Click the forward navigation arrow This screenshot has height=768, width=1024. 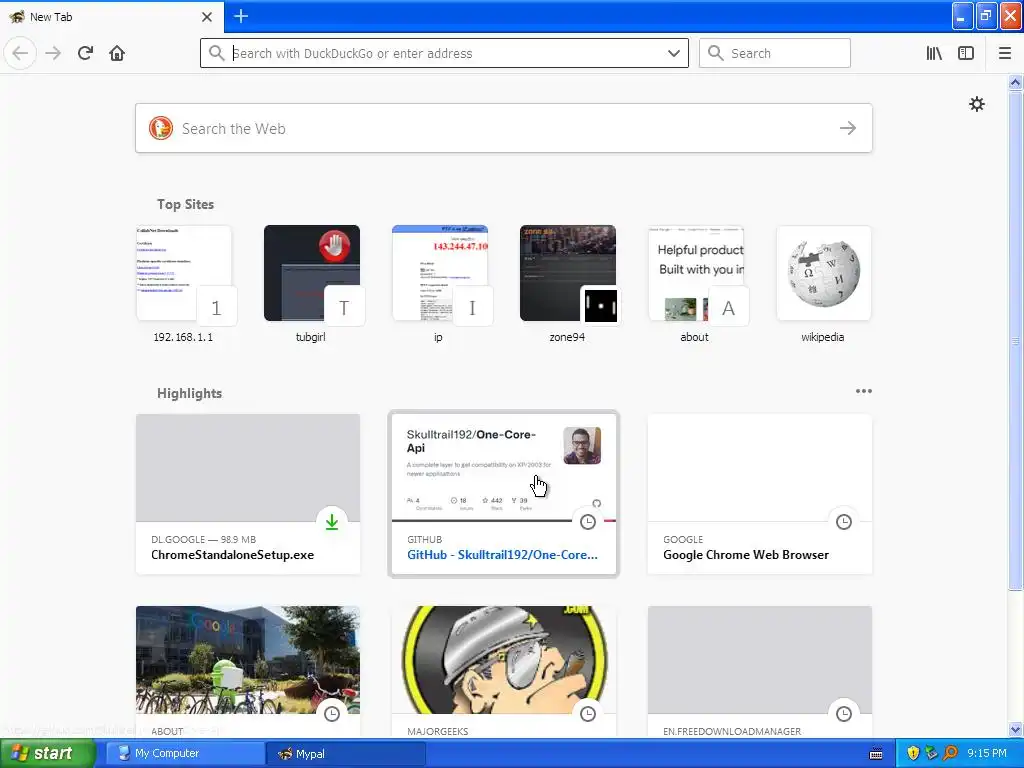point(54,53)
